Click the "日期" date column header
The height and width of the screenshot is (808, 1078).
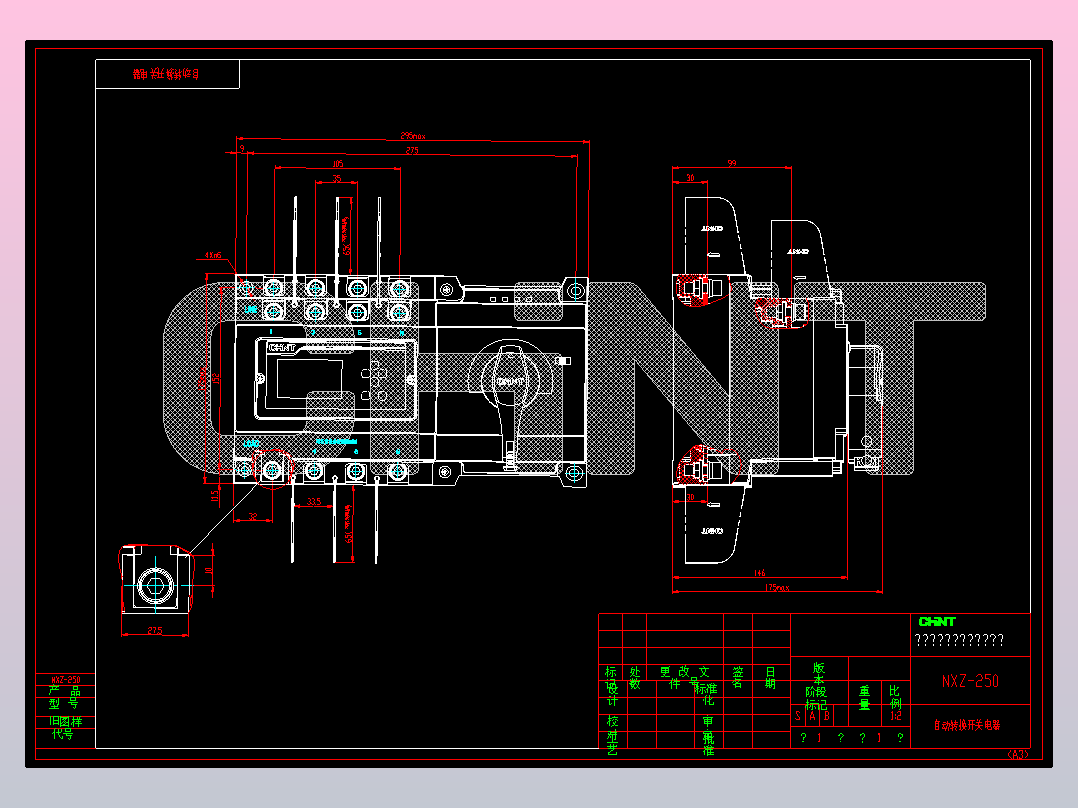[x=770, y=677]
